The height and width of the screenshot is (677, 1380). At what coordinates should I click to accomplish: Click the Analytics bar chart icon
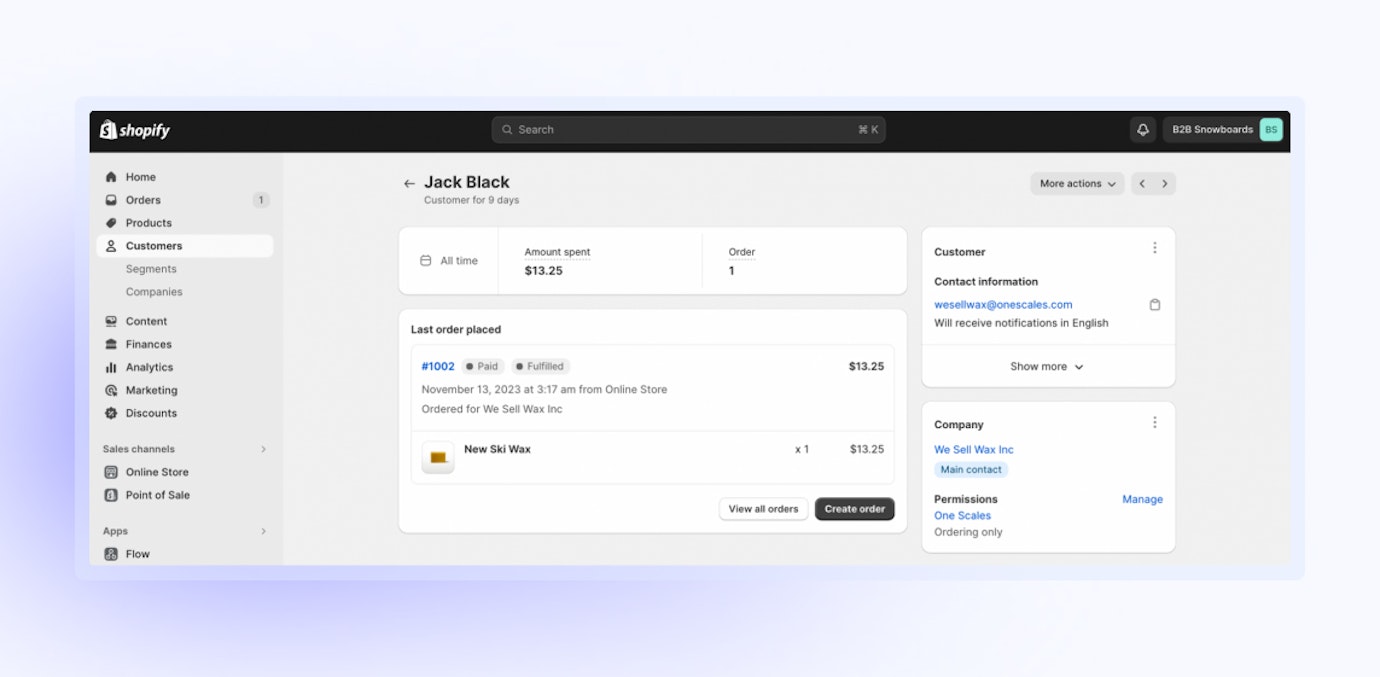pos(111,367)
